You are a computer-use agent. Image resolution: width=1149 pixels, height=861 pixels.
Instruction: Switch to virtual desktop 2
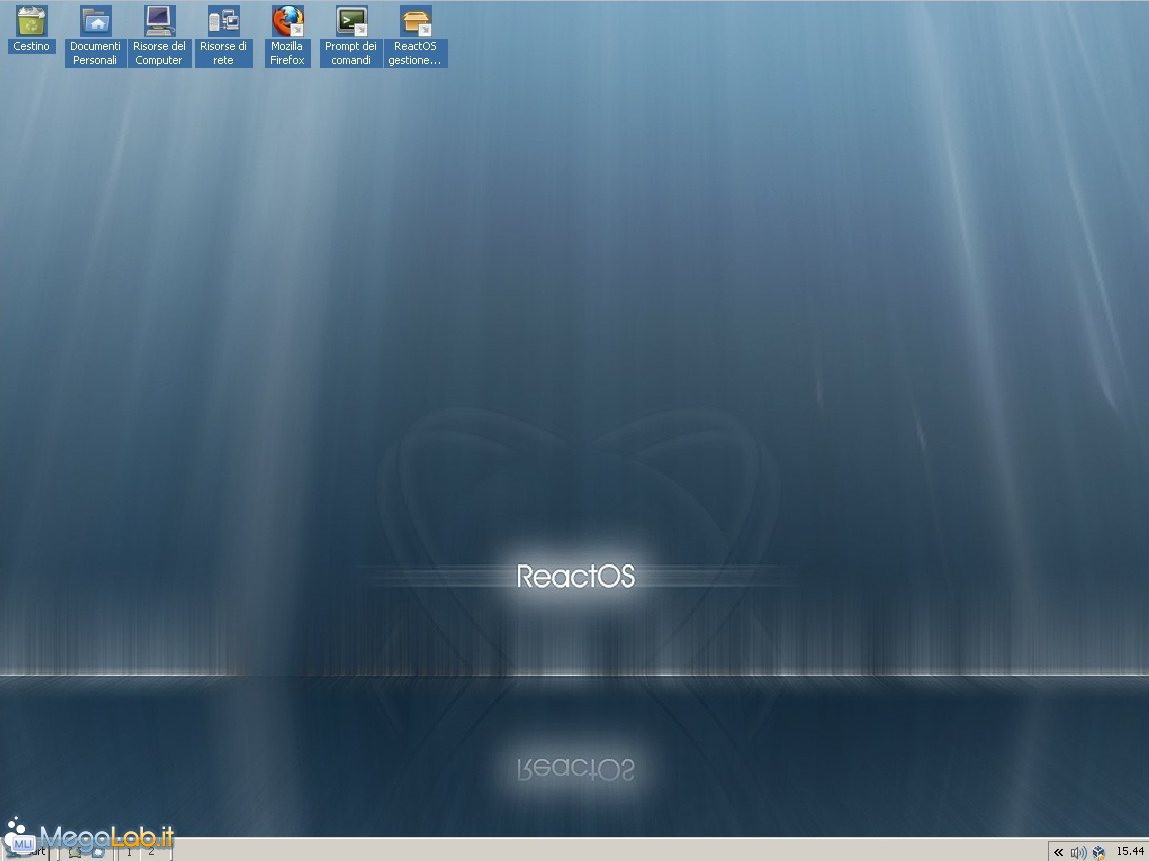click(x=152, y=851)
